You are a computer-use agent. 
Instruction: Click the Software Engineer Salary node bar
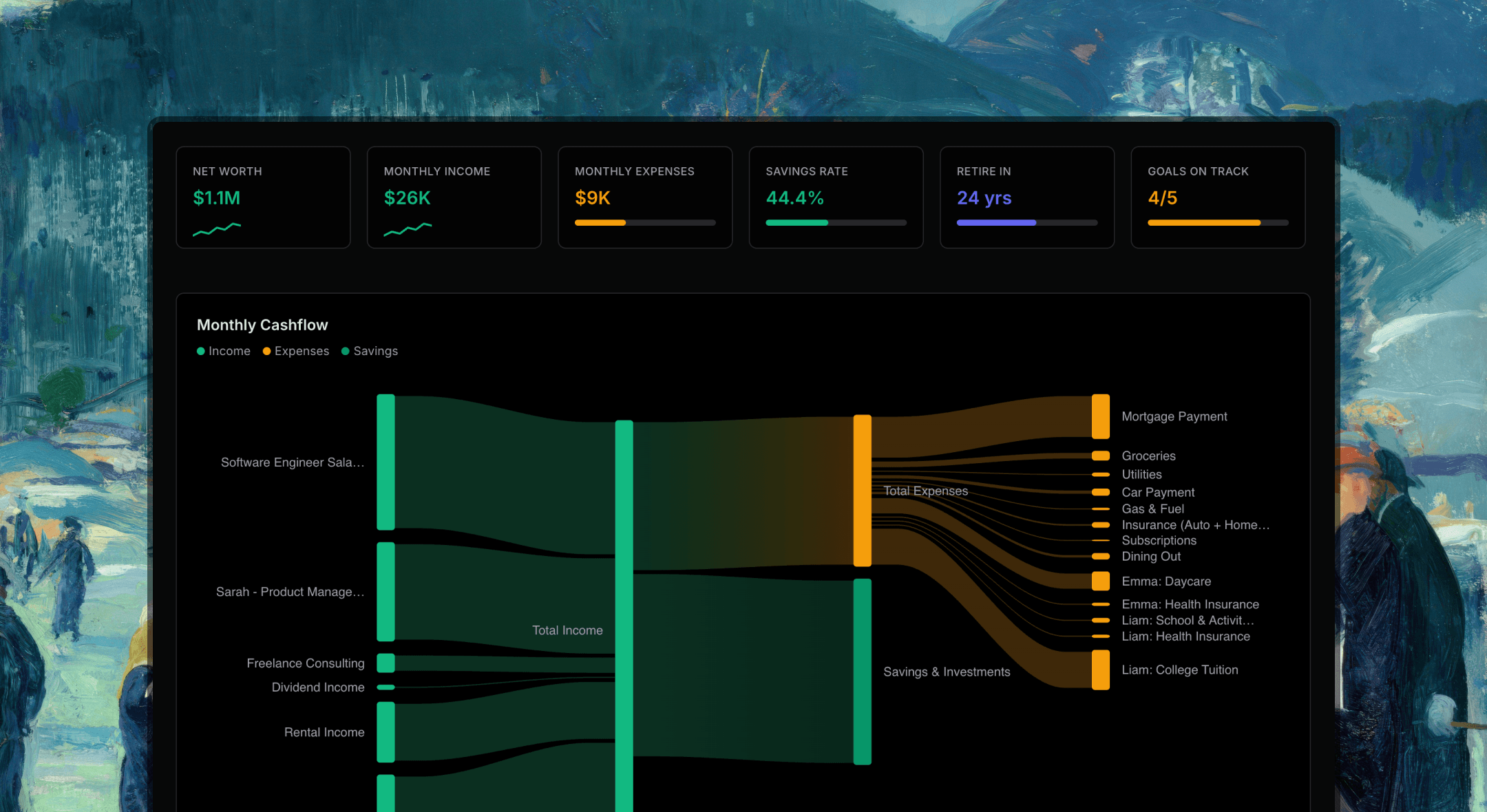386,462
